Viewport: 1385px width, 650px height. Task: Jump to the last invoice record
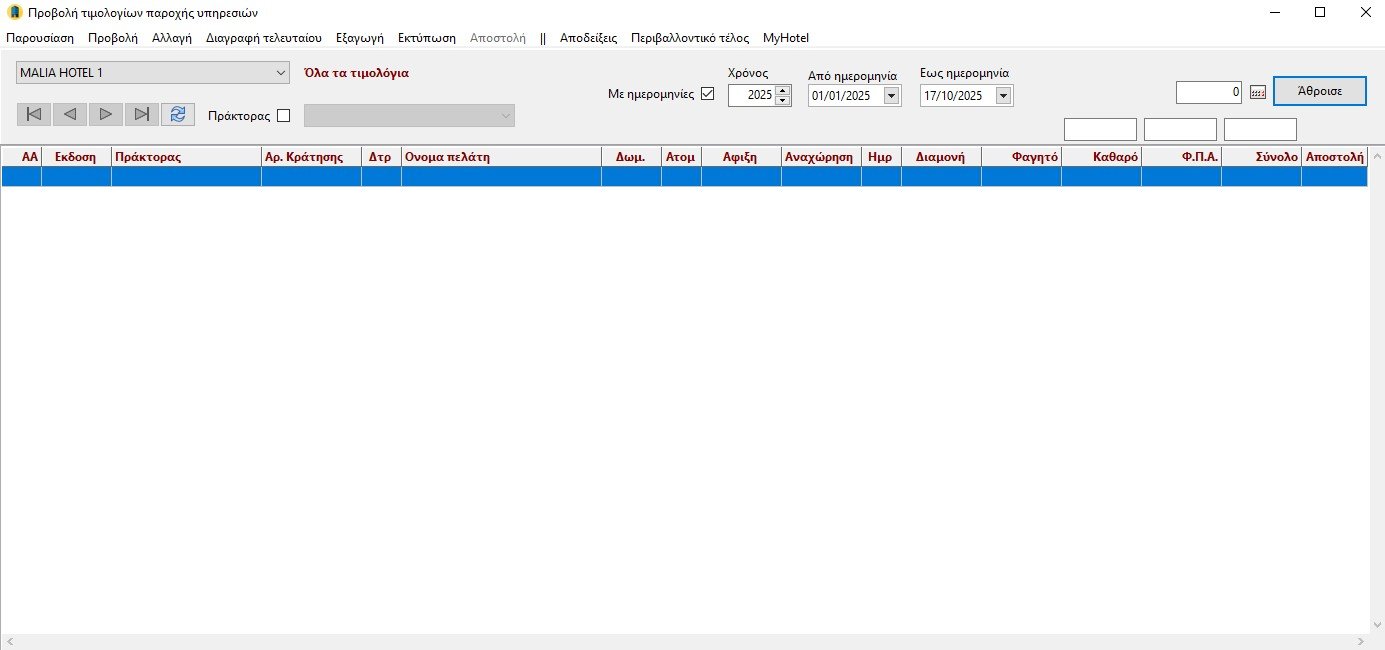click(142, 114)
